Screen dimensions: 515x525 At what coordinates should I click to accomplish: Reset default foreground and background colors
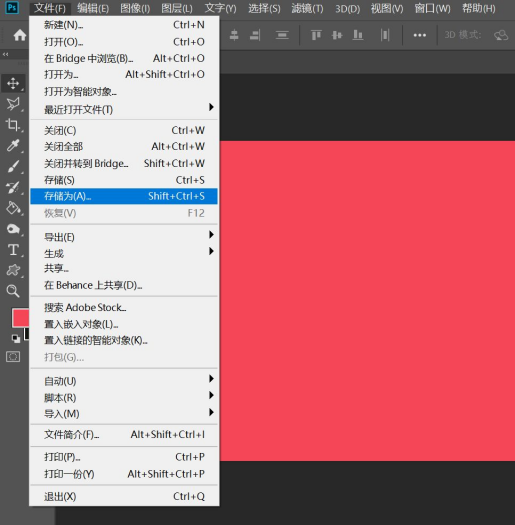[x=16, y=339]
